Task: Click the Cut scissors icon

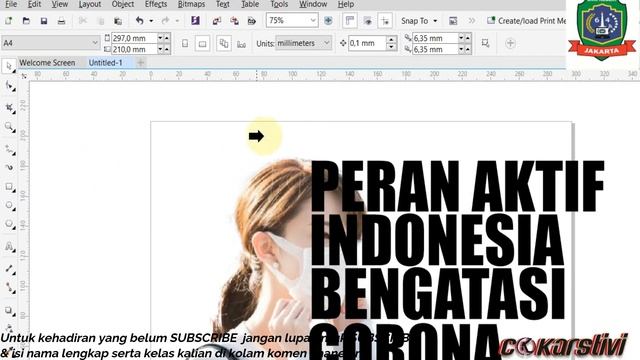Action: [83, 20]
